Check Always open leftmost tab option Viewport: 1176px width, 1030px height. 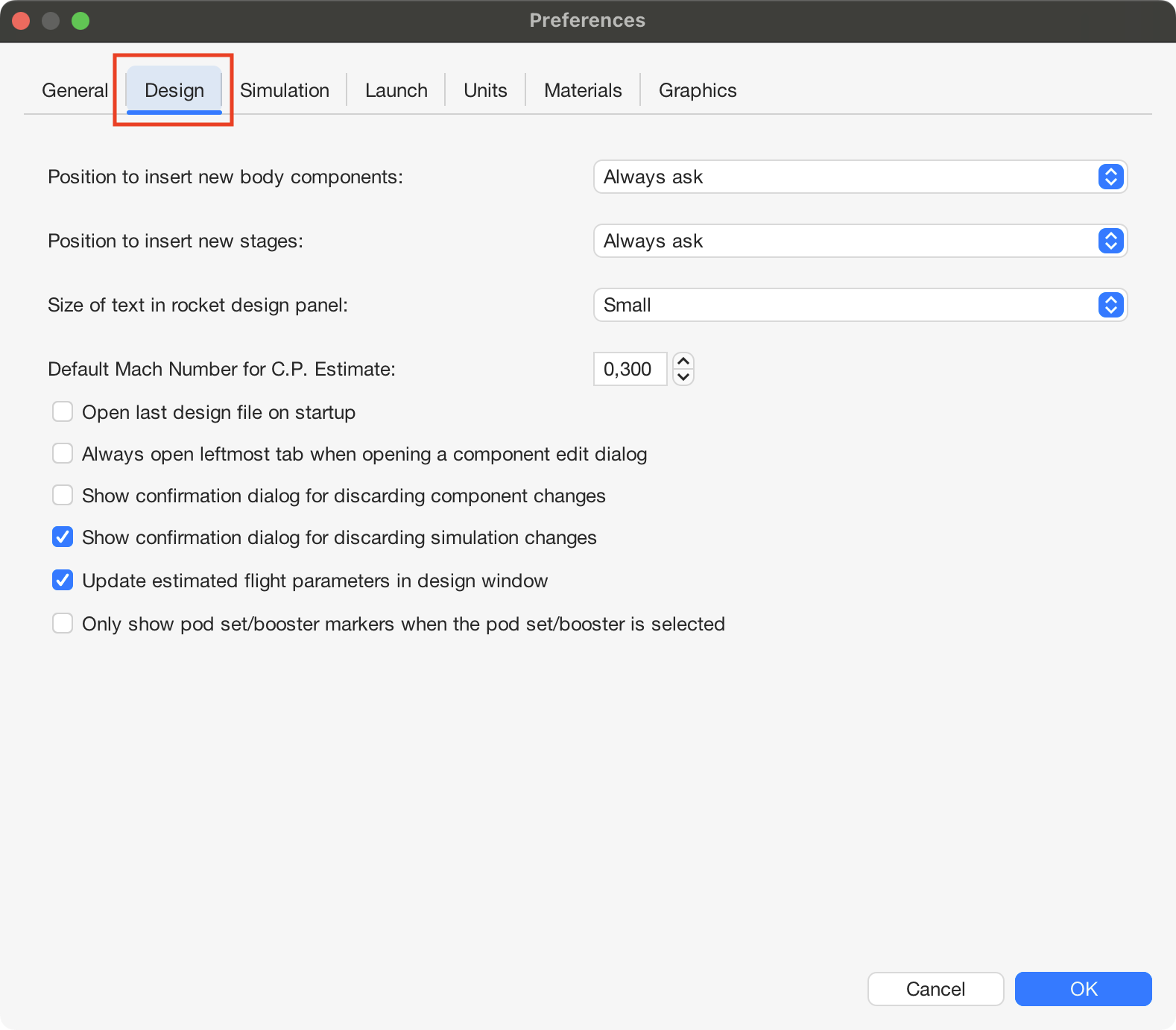point(63,454)
